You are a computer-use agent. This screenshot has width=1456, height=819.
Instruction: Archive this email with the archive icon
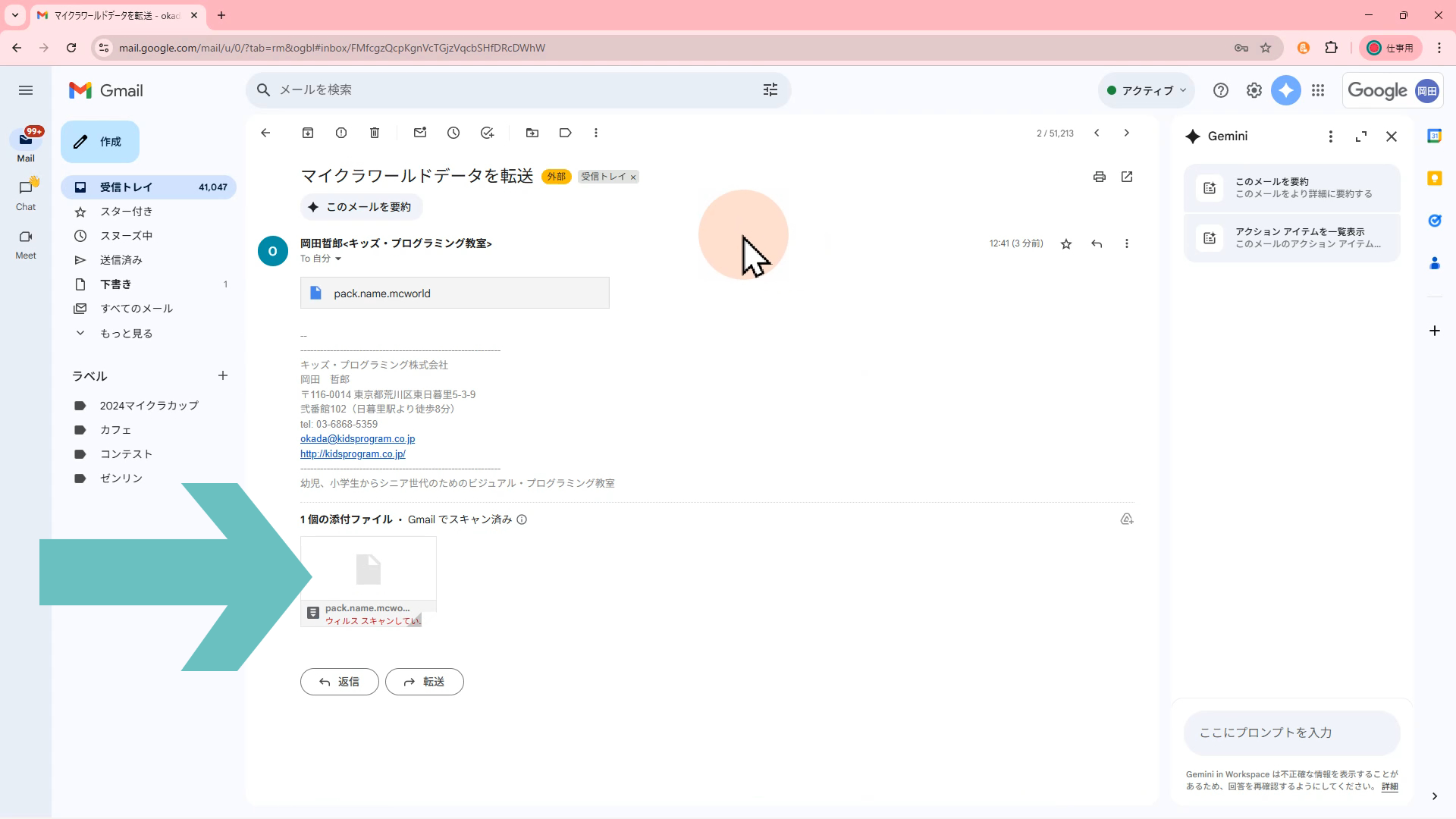point(308,133)
